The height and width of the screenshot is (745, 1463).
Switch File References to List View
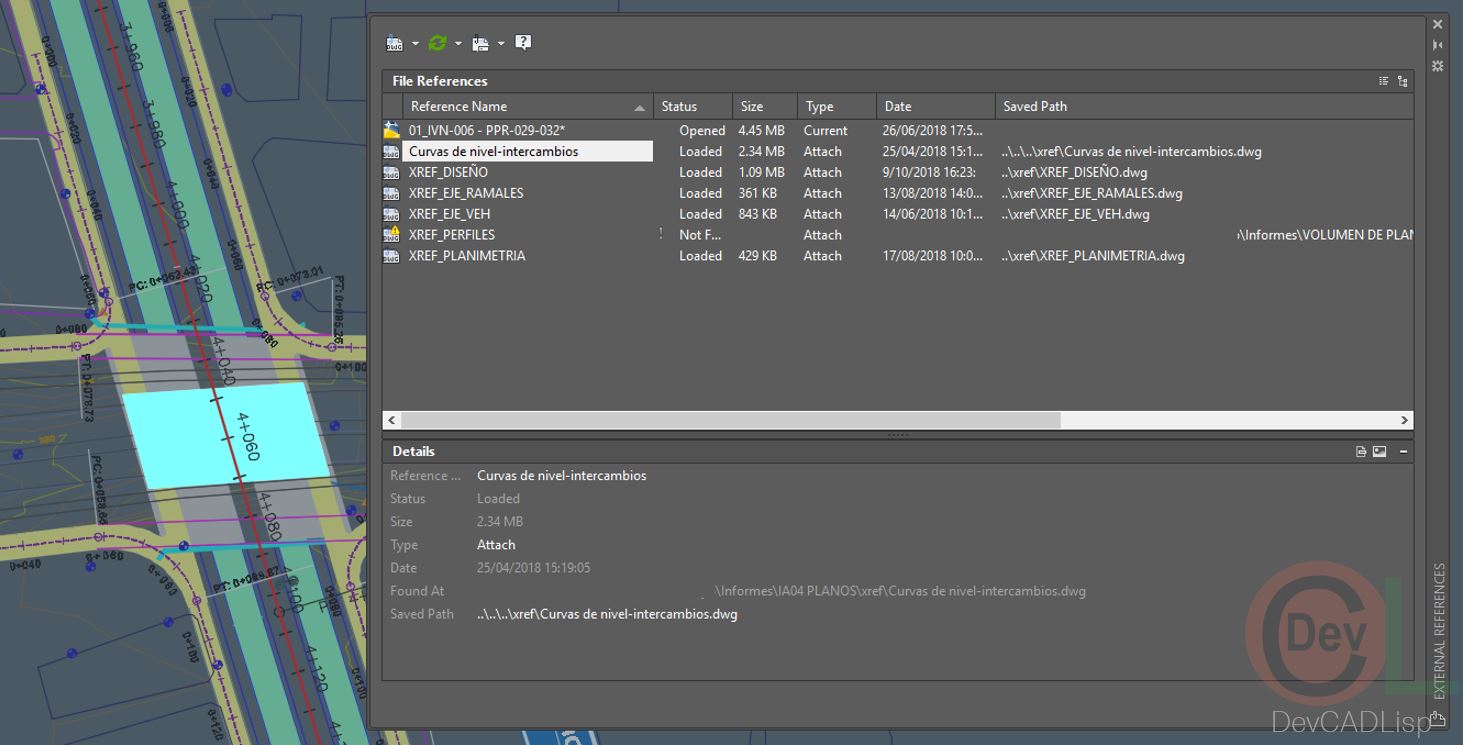coord(1384,81)
